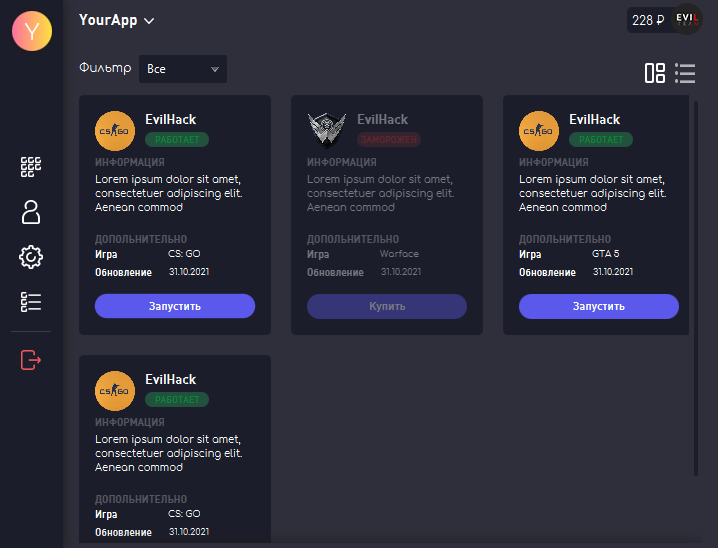The height and width of the screenshot is (548, 718).
Task: Open the checklist sidebar icon
Action: [31, 302]
